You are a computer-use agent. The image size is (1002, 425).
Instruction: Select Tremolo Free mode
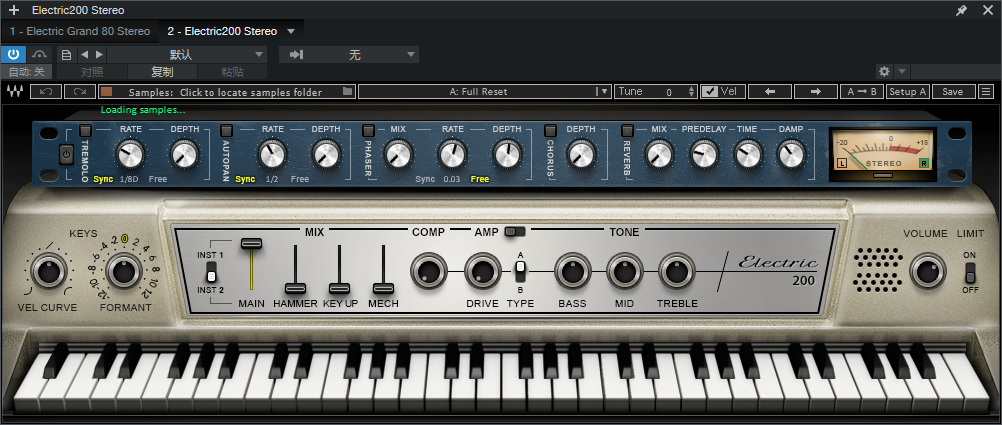tap(158, 179)
